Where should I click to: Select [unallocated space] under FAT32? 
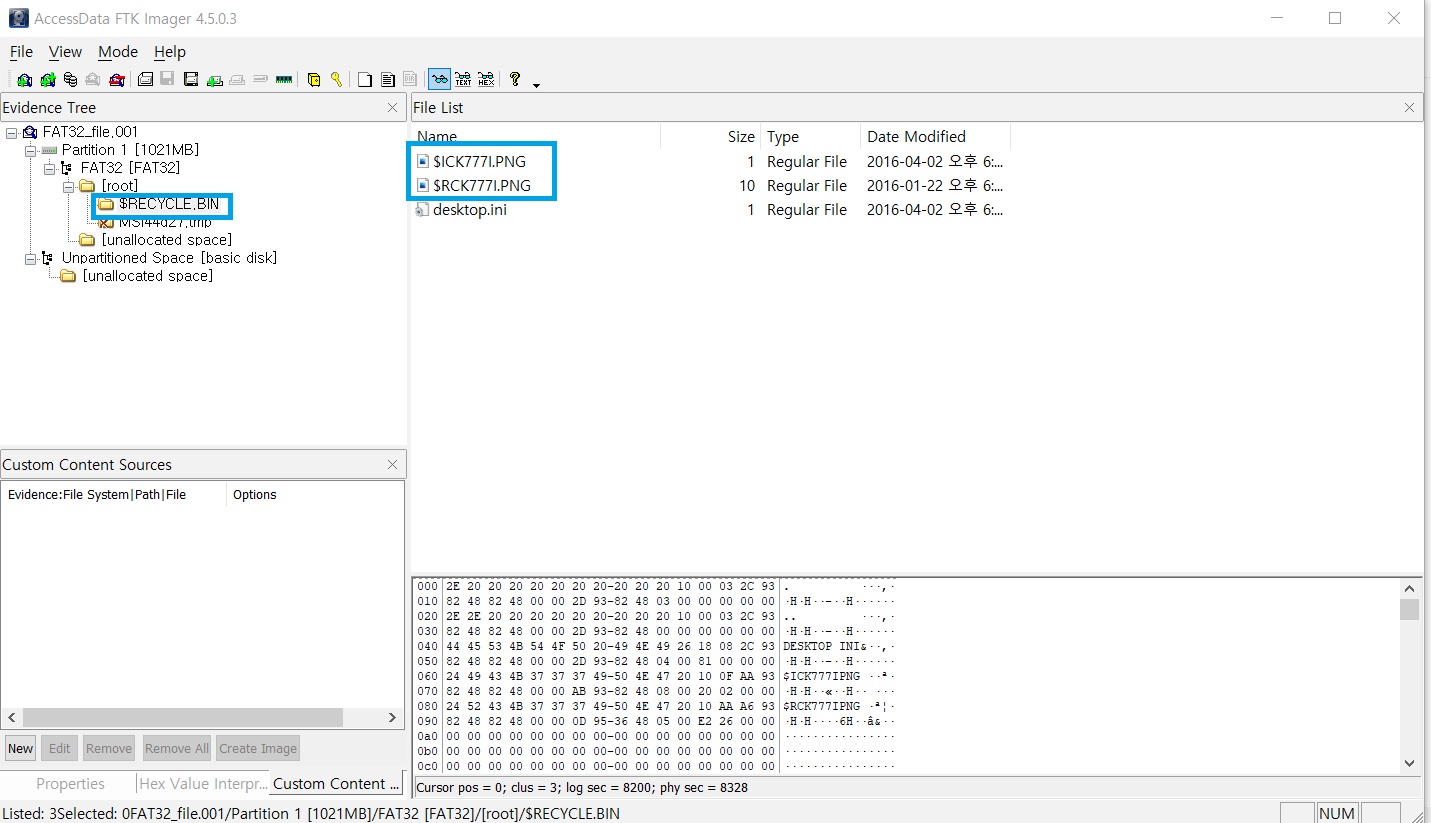coord(167,240)
